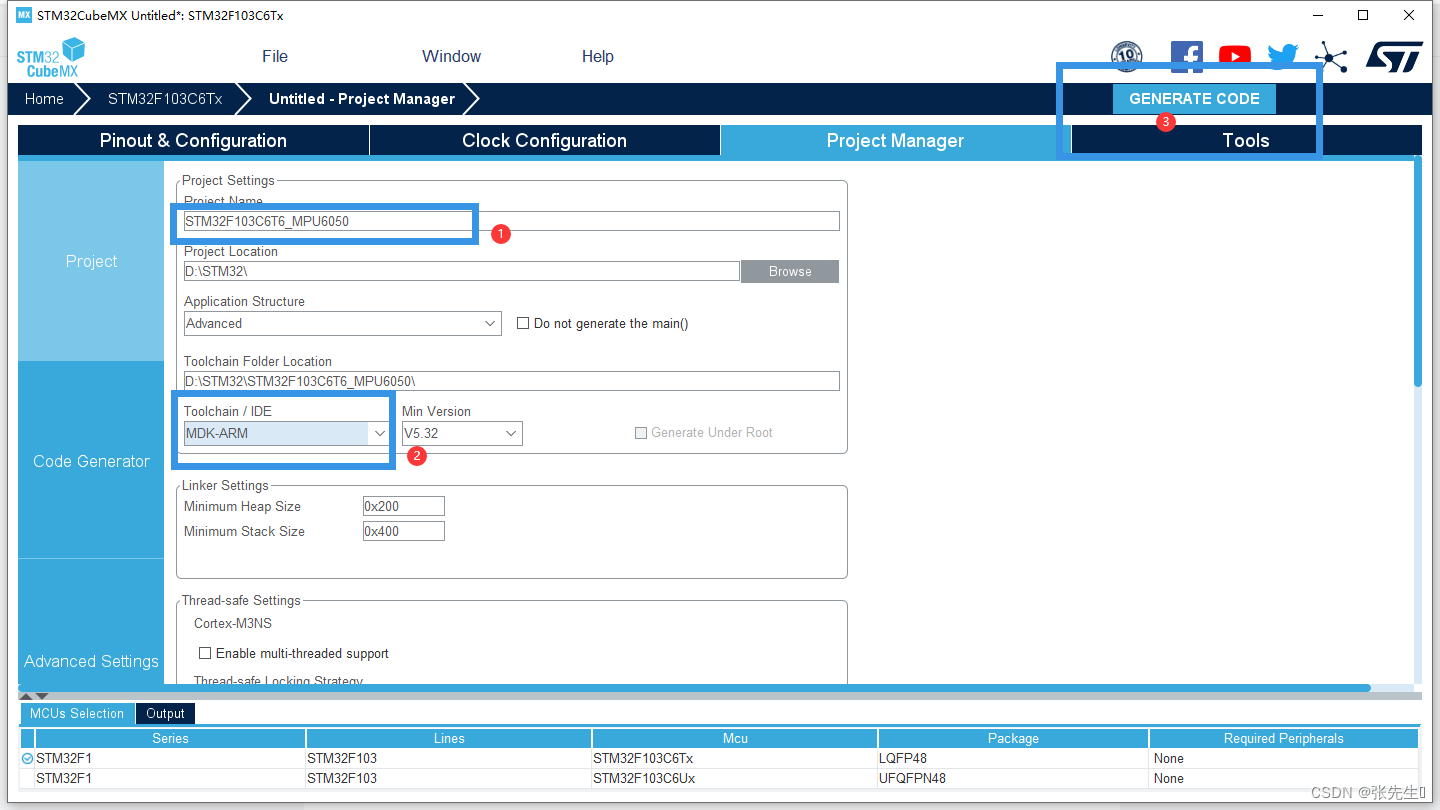Screen dimensions: 1440x810
Task: Click the Minimum Stack Size field
Action: pyautogui.click(x=404, y=531)
